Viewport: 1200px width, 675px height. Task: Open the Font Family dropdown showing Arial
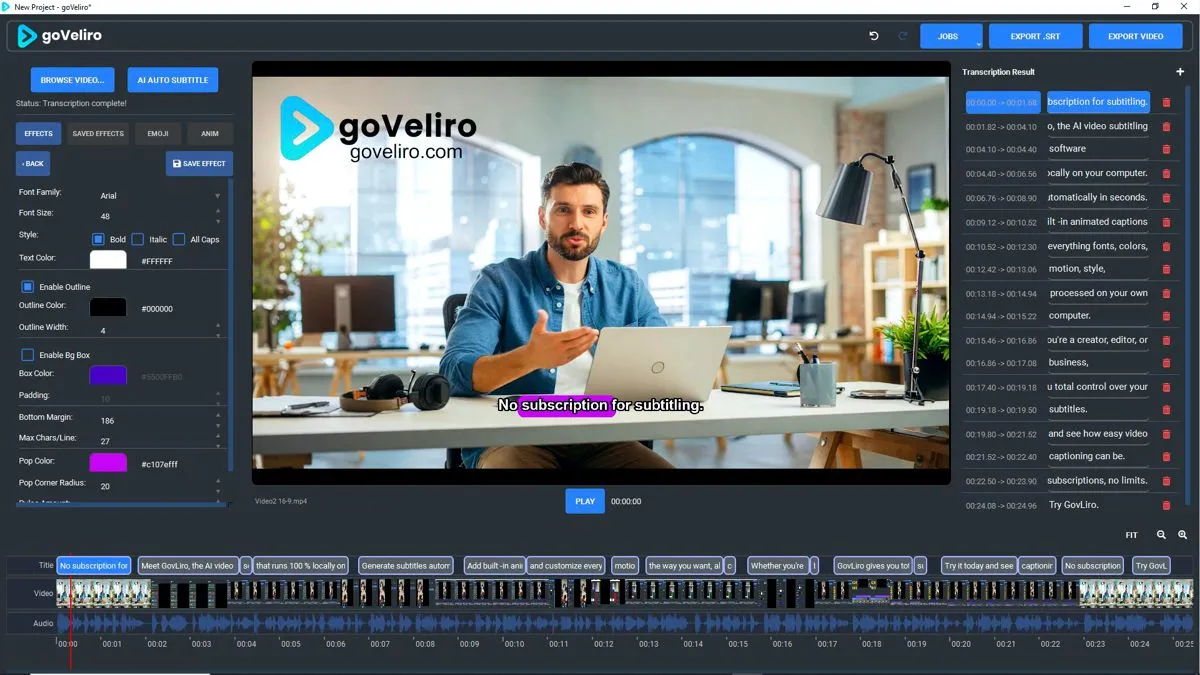[x=159, y=196]
